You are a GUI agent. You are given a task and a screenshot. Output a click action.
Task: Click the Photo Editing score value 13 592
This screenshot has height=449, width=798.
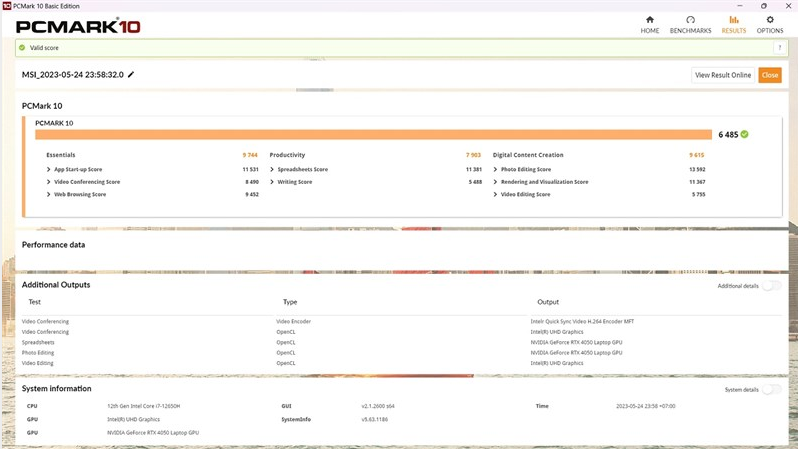tap(697, 170)
